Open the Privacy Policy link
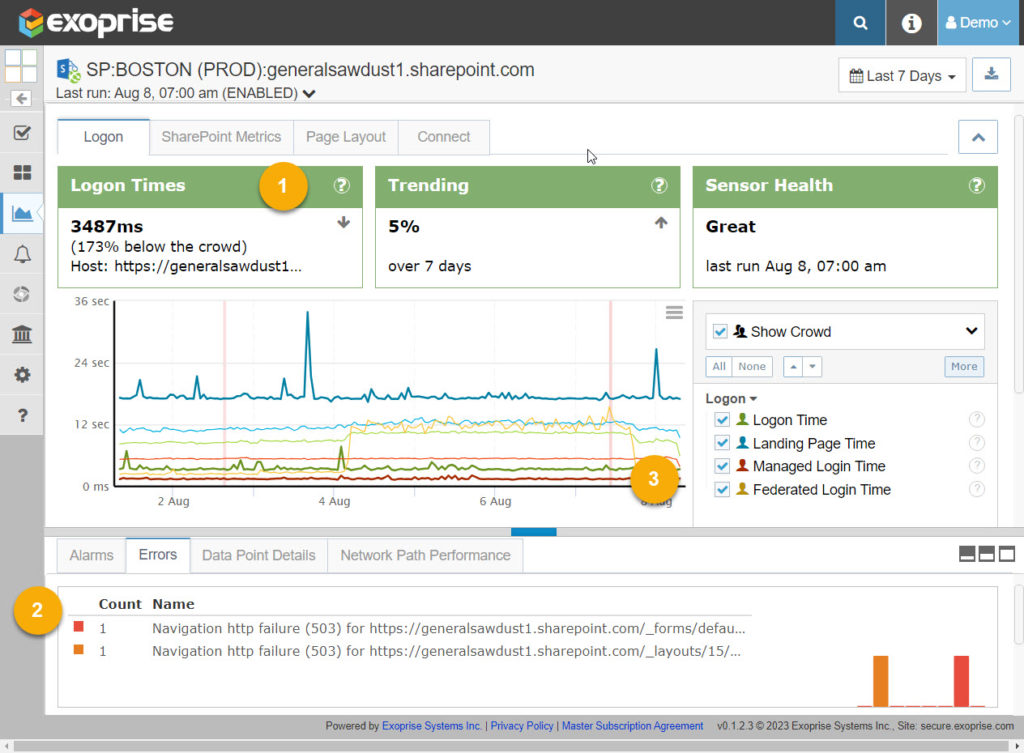Image resolution: width=1024 pixels, height=753 pixels. pos(522,726)
